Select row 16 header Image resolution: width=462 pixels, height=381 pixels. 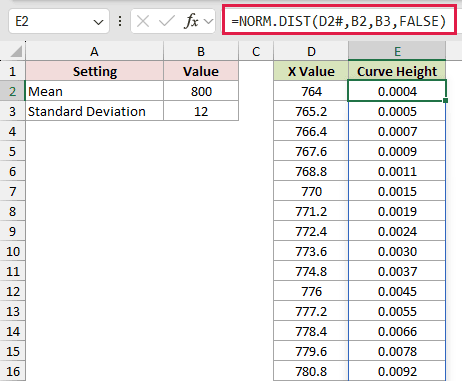[x=13, y=371]
